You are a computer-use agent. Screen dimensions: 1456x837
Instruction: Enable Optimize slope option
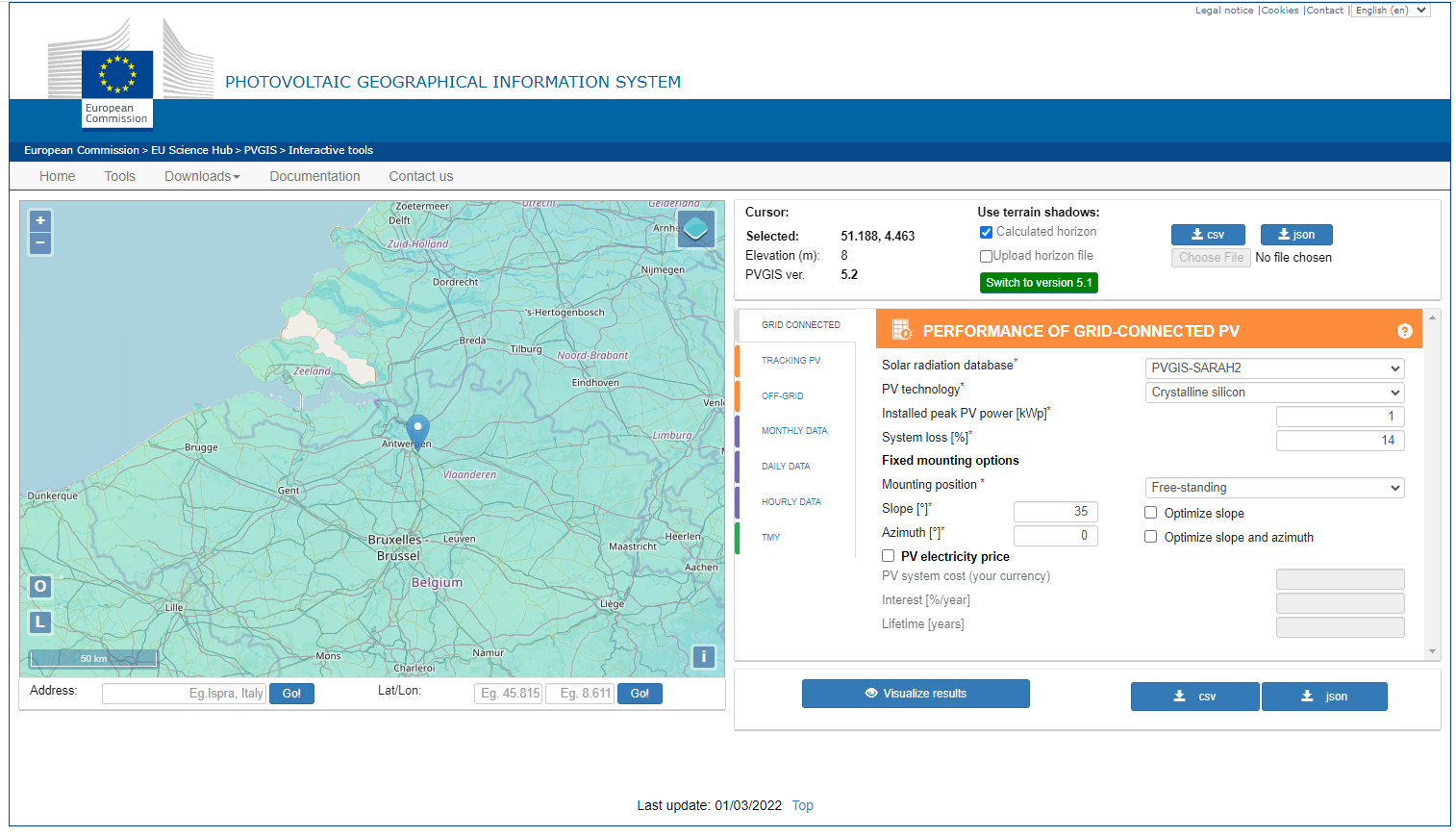(x=1150, y=513)
